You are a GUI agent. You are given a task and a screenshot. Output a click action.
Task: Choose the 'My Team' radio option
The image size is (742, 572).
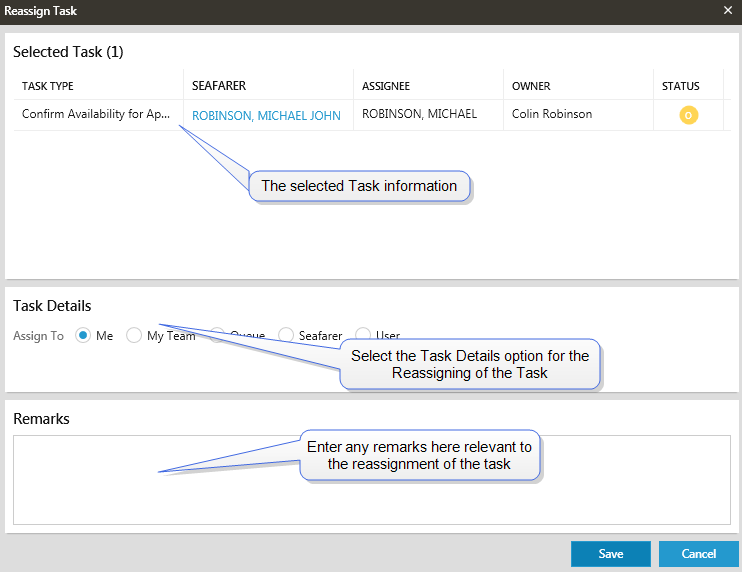coord(134,336)
